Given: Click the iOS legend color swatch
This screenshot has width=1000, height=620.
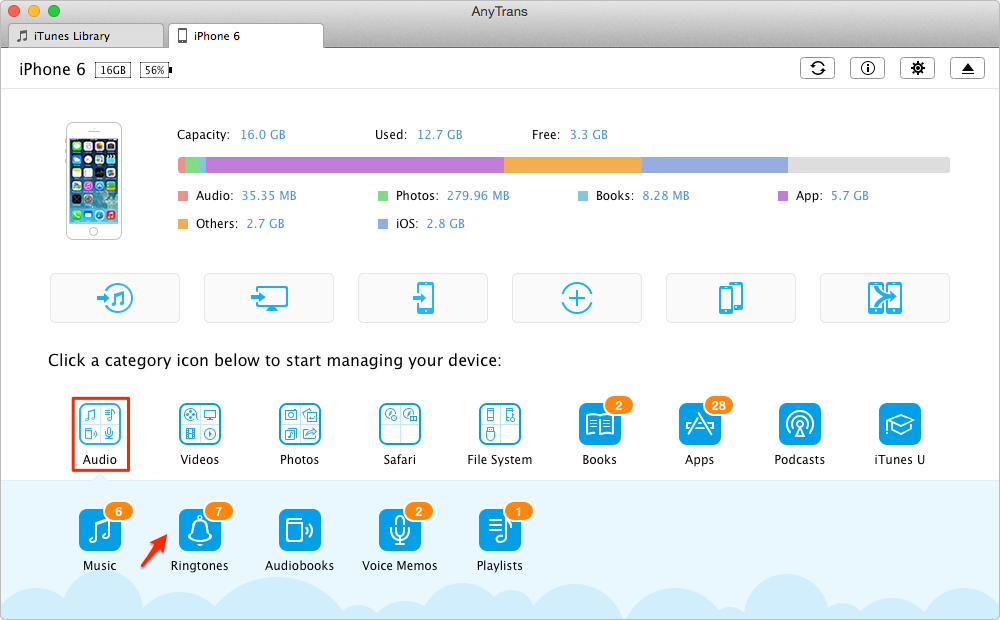Looking at the screenshot, I should coord(383,224).
